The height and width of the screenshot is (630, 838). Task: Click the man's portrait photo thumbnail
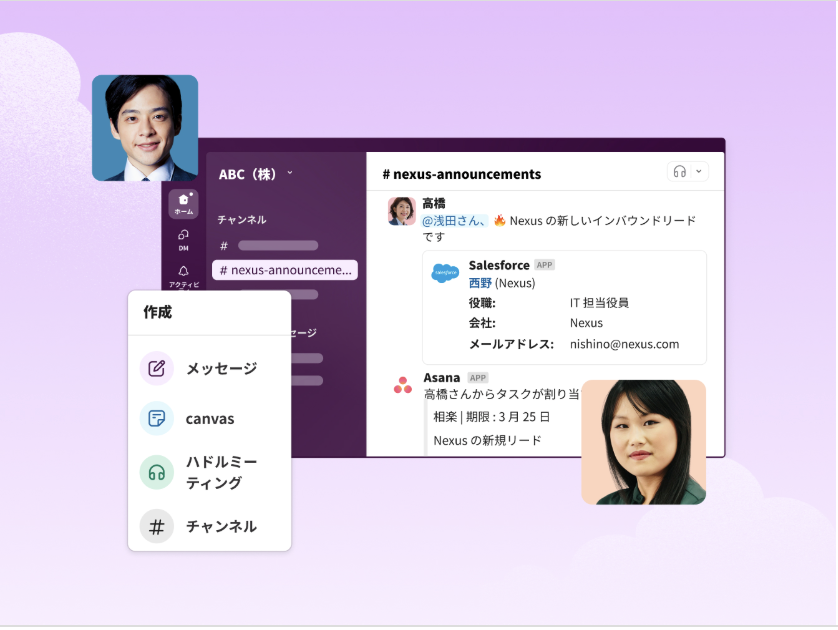click(x=145, y=128)
